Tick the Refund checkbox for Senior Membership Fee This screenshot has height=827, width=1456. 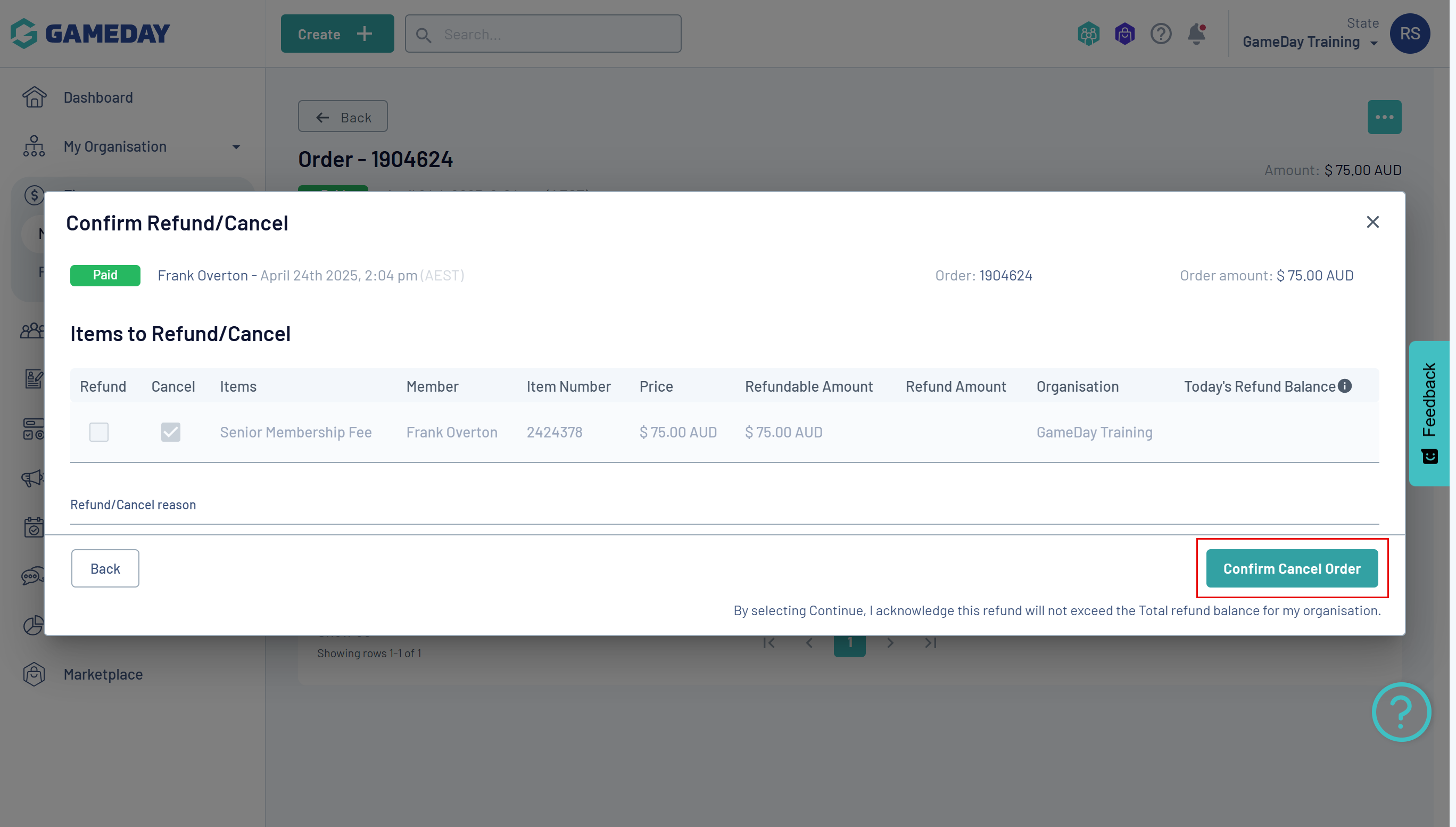pyautogui.click(x=99, y=432)
